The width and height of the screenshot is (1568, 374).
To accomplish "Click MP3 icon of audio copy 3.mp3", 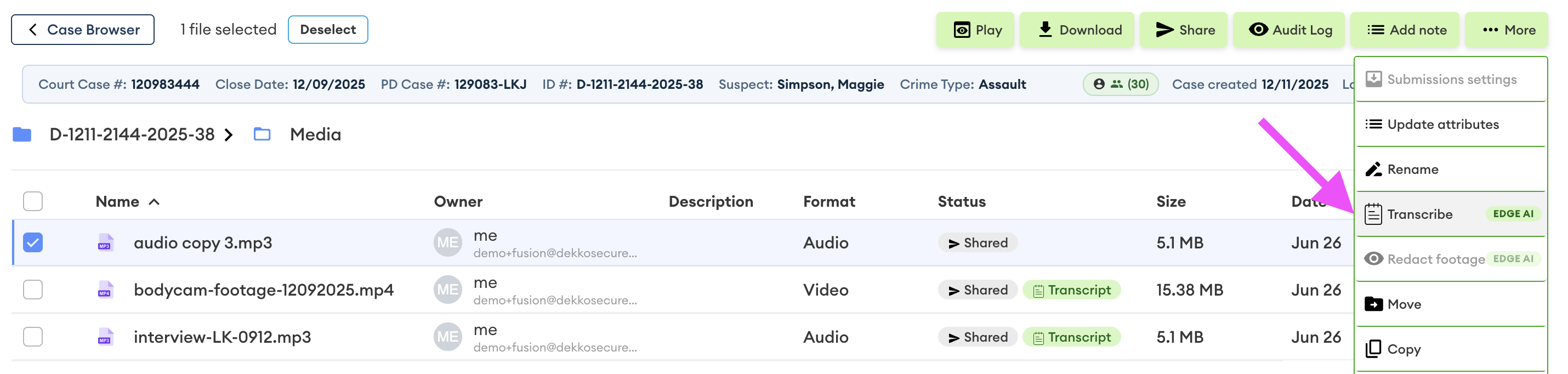I will click(x=105, y=242).
